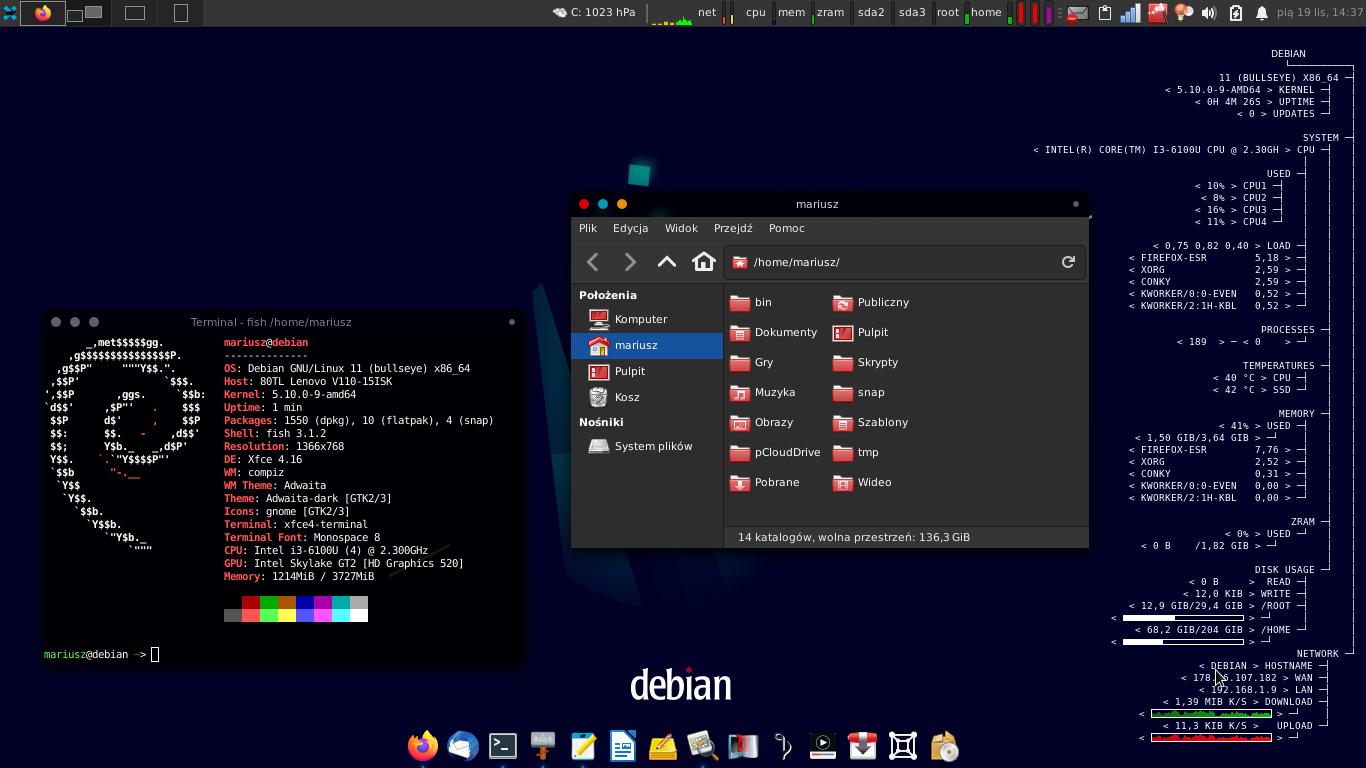Click the white swatch in terminal palette
The height and width of the screenshot is (768, 1366).
pos(359,615)
